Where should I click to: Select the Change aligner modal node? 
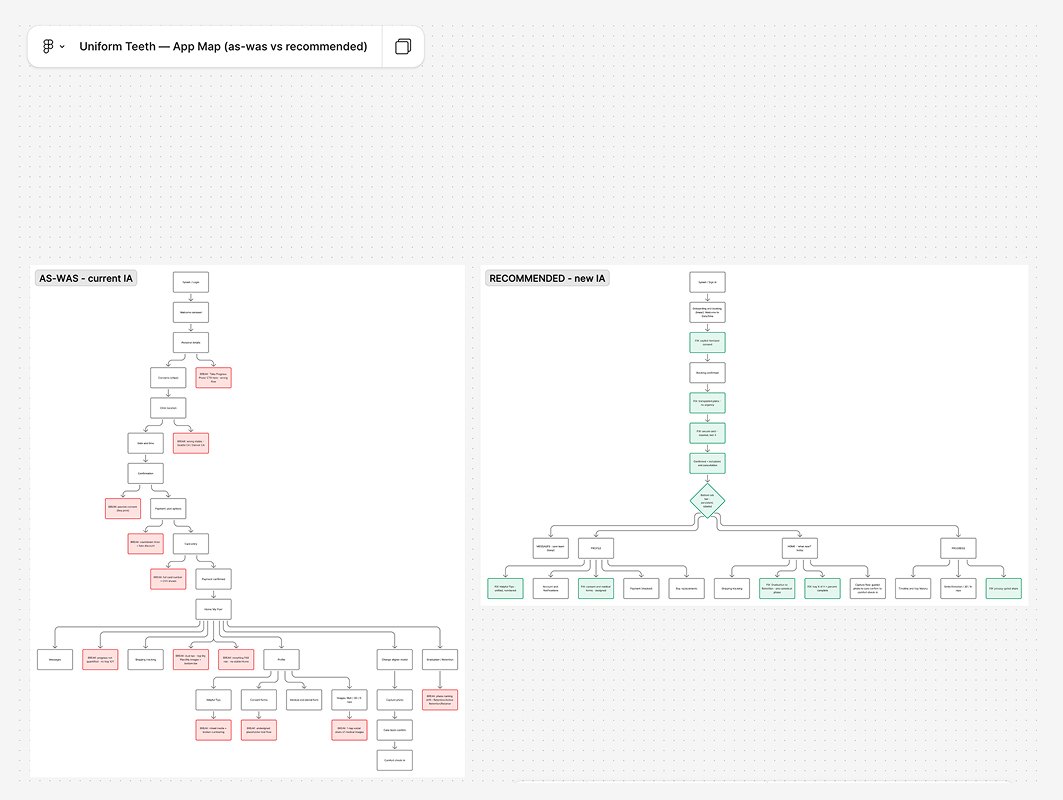[x=395, y=660]
